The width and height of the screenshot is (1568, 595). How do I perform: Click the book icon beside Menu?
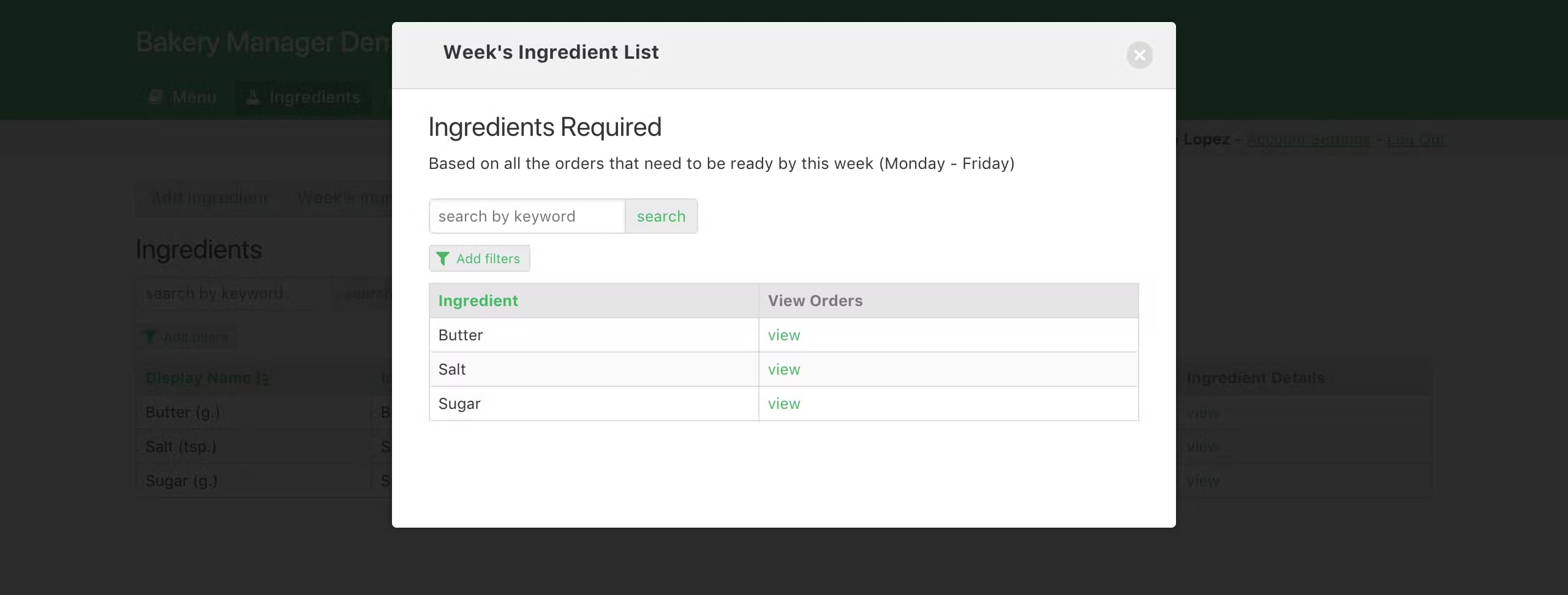(156, 97)
